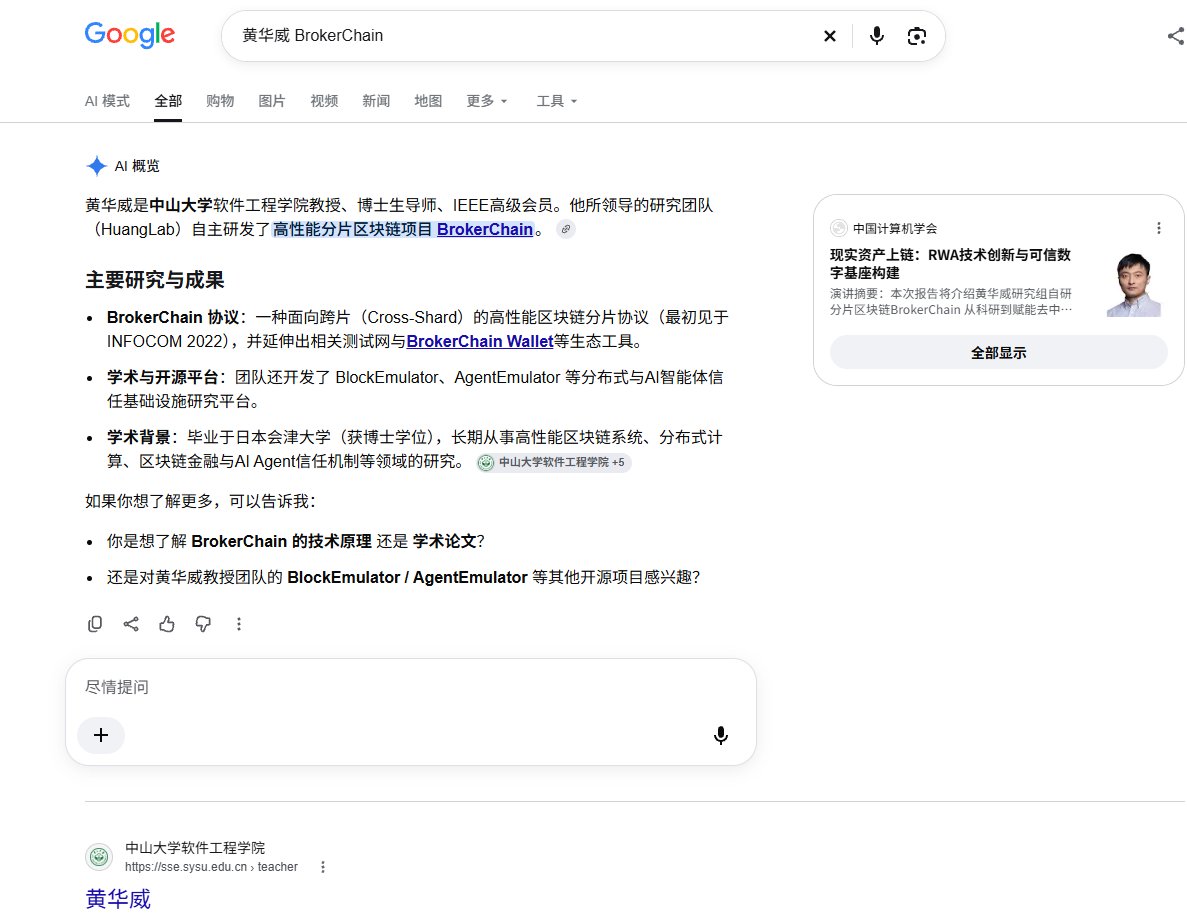Open the 工具 dropdown
This screenshot has width=1187, height=916.
(556, 101)
